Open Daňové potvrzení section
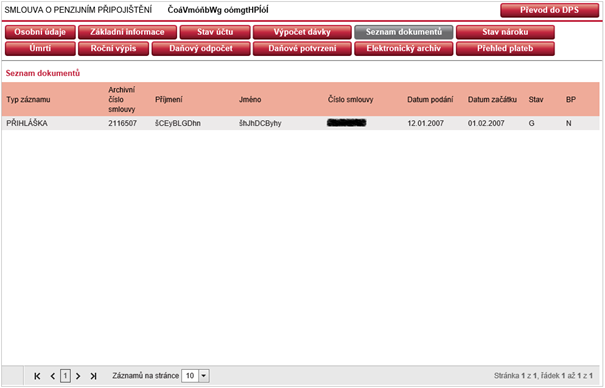This screenshot has height=388, width=605. 302,49
